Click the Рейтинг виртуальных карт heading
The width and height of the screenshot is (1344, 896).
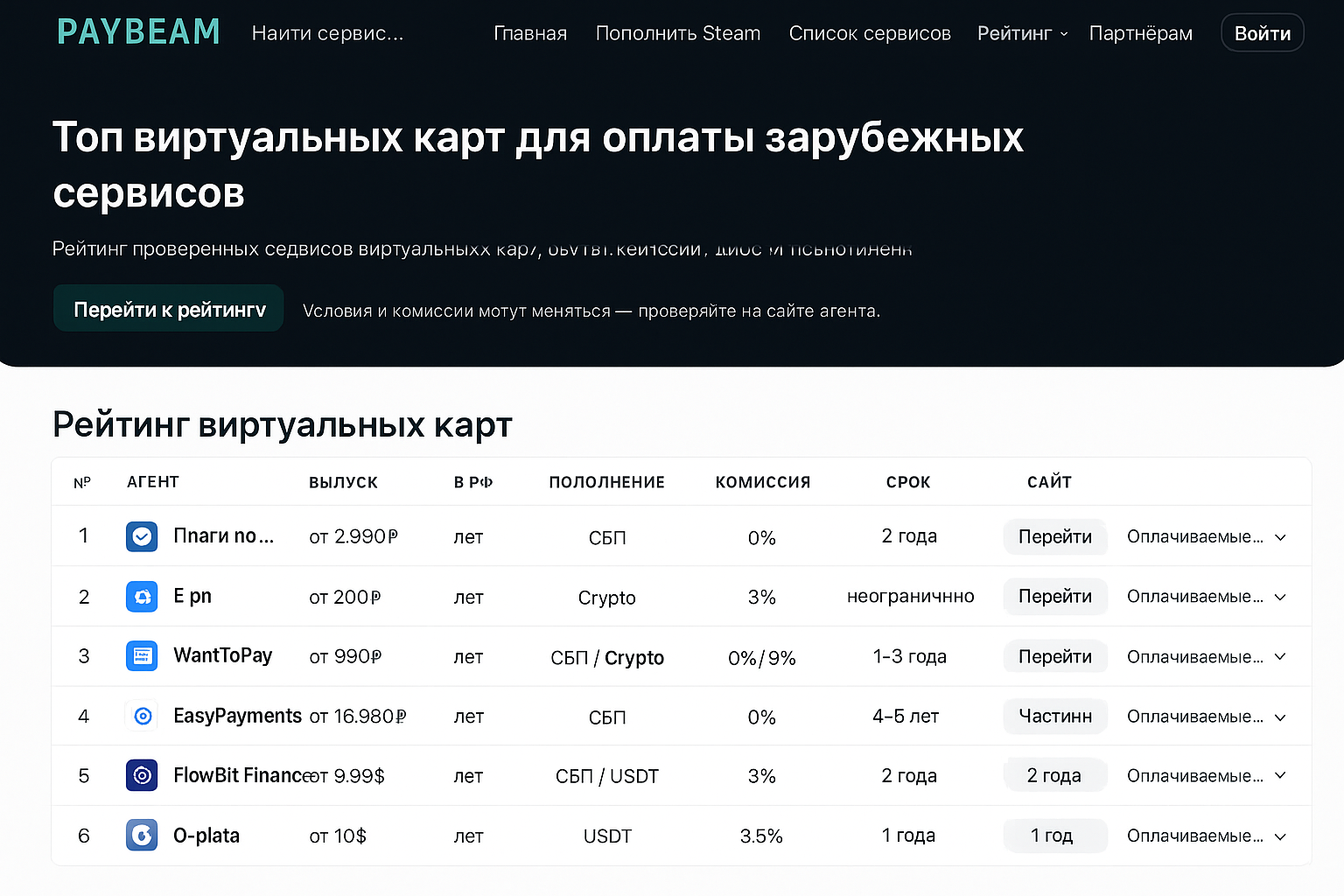point(282,424)
